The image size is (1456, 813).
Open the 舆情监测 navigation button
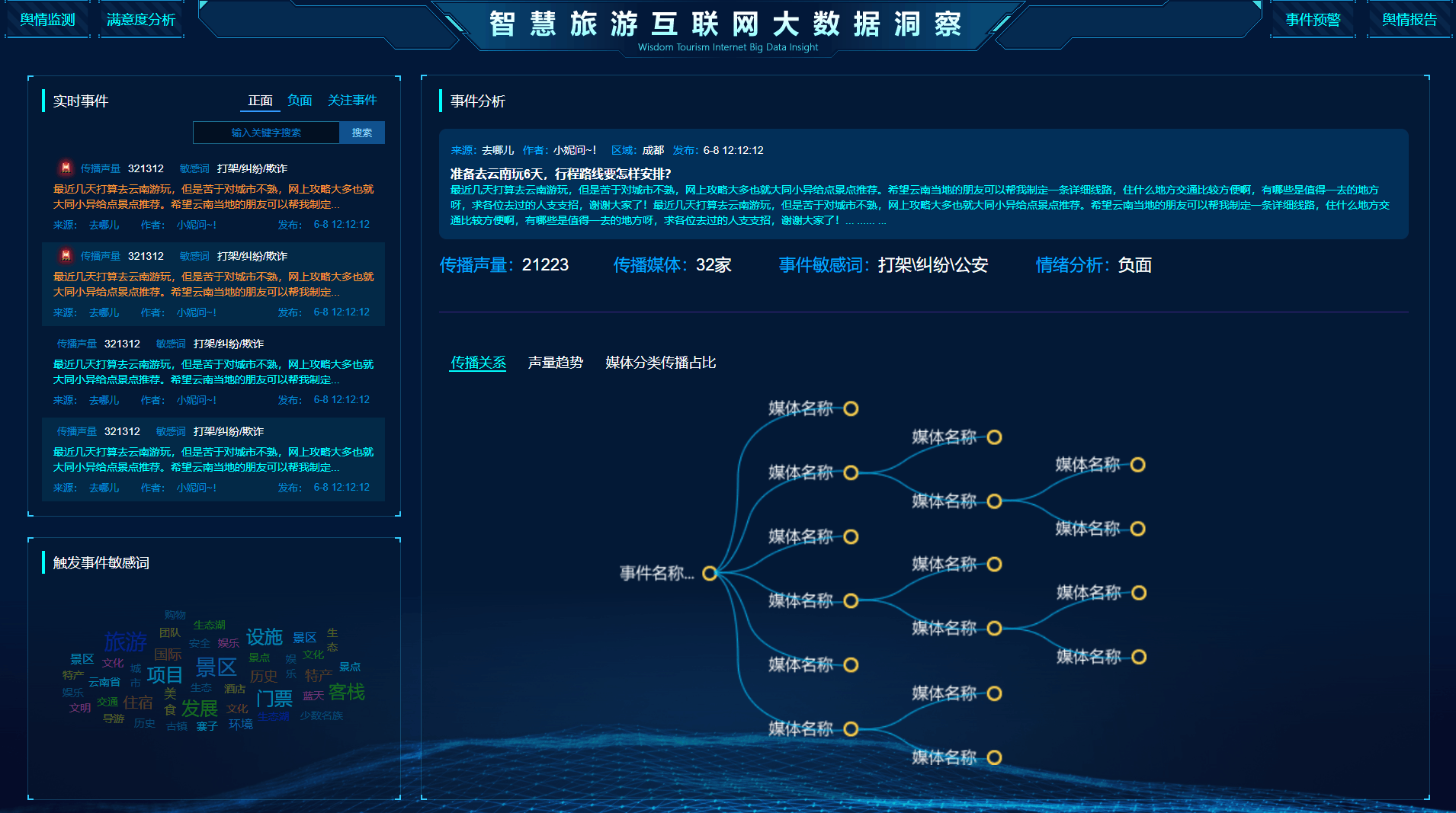(x=47, y=20)
